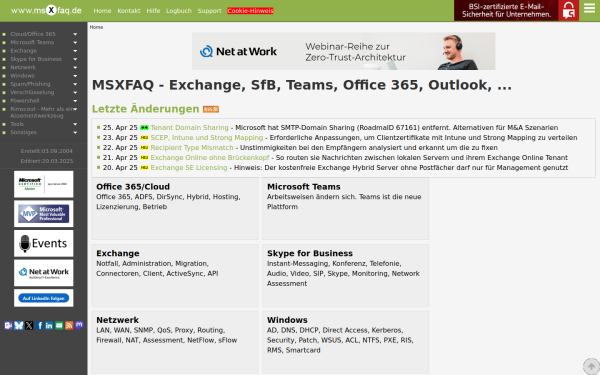600x375 pixels.
Task: Open SCEP, Intune und Strong Mapping link
Action: pos(207,138)
